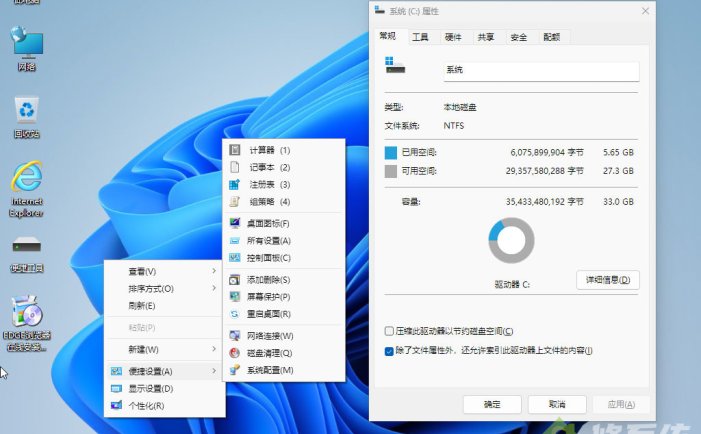The height and width of the screenshot is (434, 701).
Task: Click the 驱动器 C: label
Action: pos(512,284)
